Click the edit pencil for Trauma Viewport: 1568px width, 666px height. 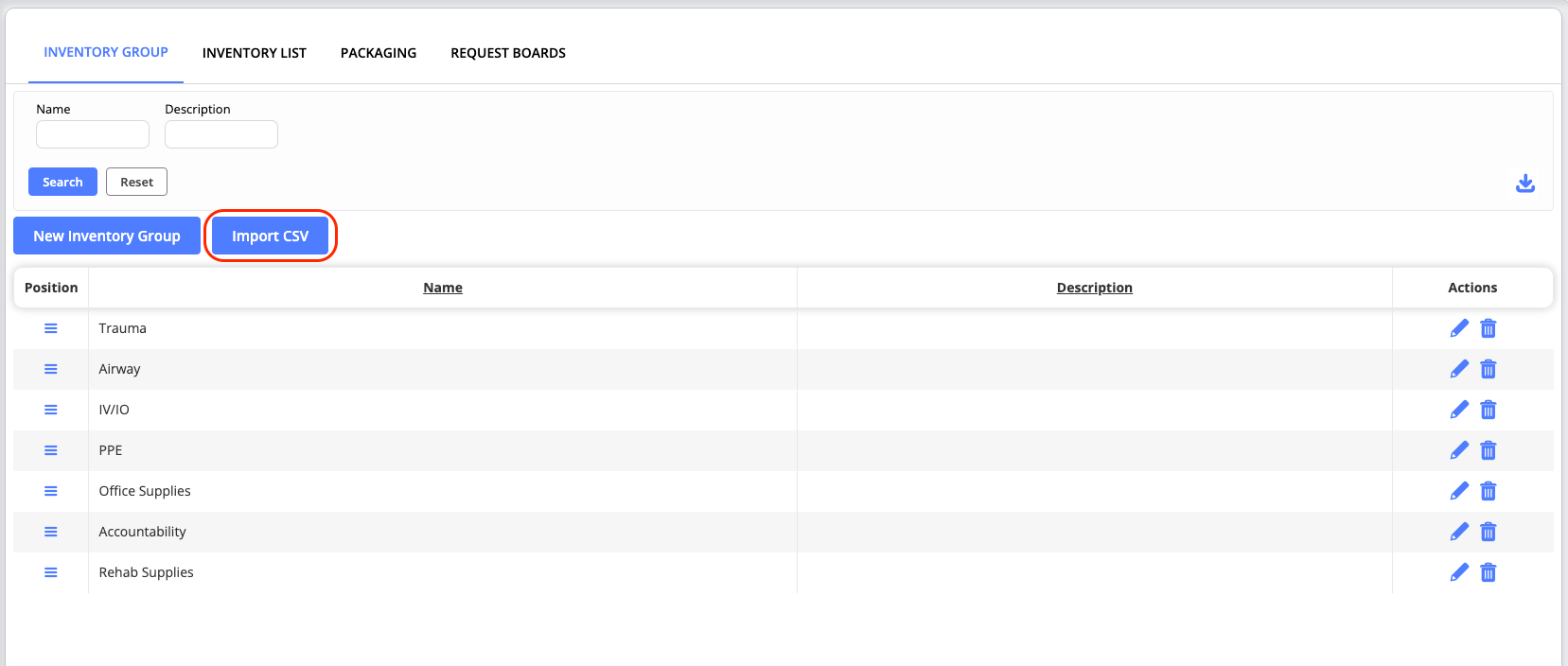pos(1459,328)
